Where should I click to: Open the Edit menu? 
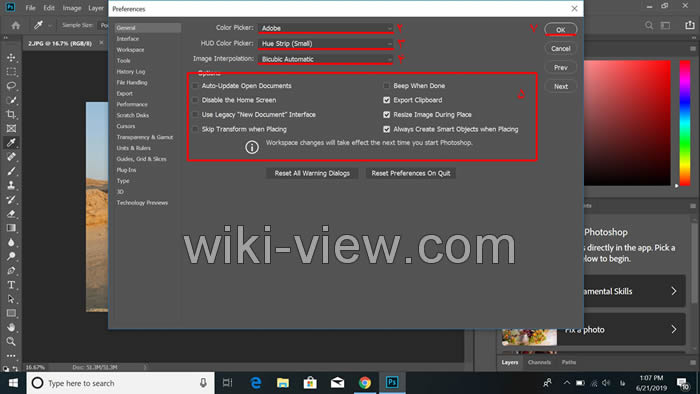pyautogui.click(x=49, y=8)
